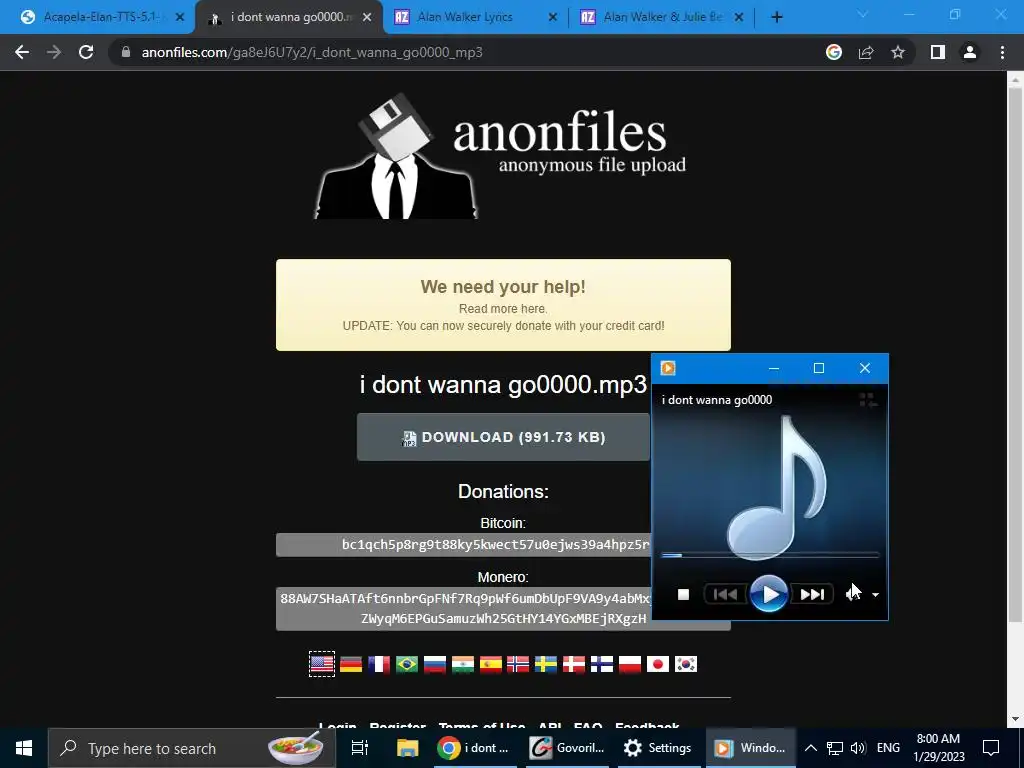Image resolution: width=1024 pixels, height=768 pixels.
Task: Open Govorilka app in the taskbar
Action: click(567, 748)
